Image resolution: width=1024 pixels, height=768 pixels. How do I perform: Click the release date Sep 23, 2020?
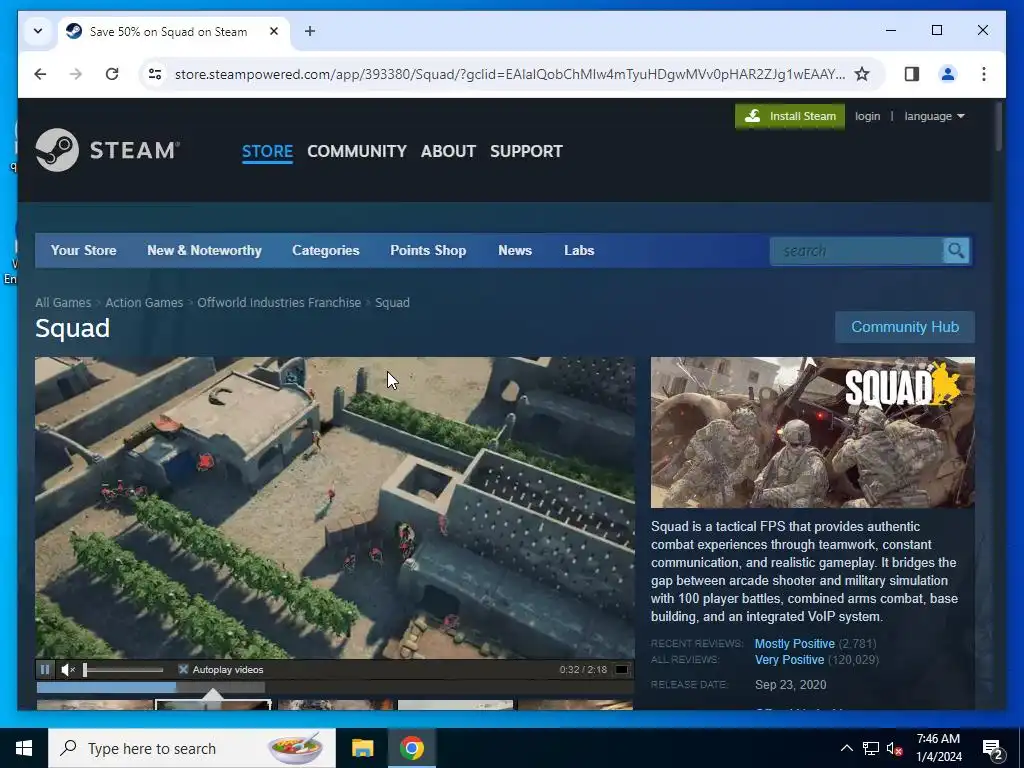(x=790, y=684)
